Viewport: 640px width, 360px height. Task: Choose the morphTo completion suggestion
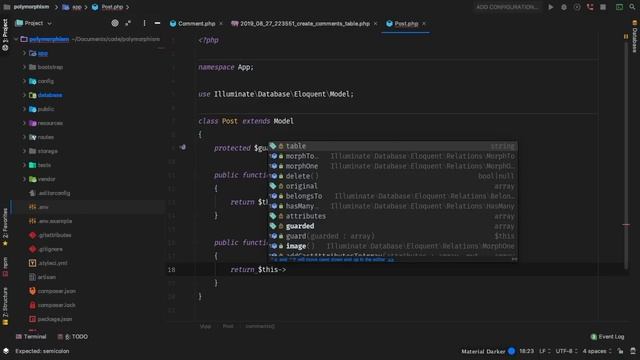[393, 156]
